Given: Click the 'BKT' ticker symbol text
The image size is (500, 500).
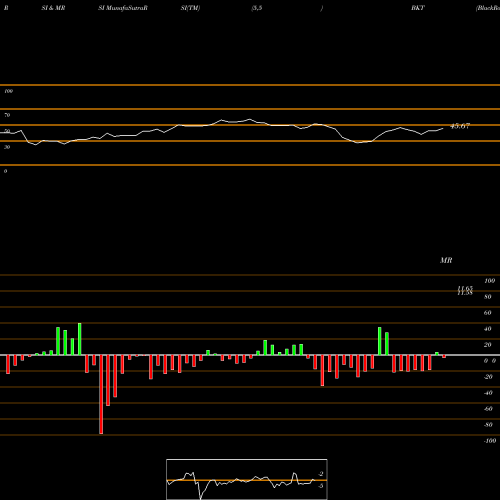Looking at the screenshot, I should click(418, 8).
